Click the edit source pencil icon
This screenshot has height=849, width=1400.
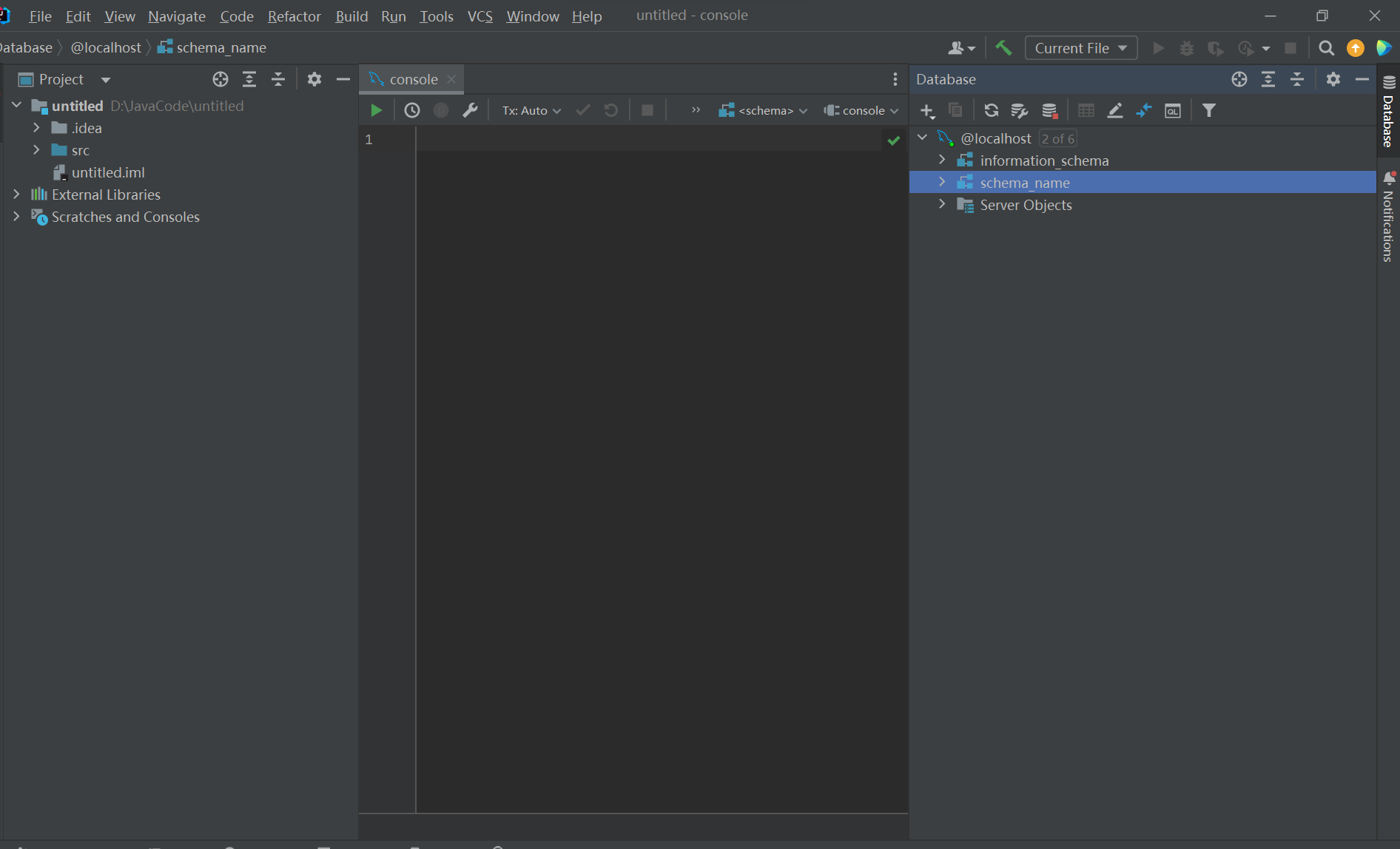(1115, 110)
